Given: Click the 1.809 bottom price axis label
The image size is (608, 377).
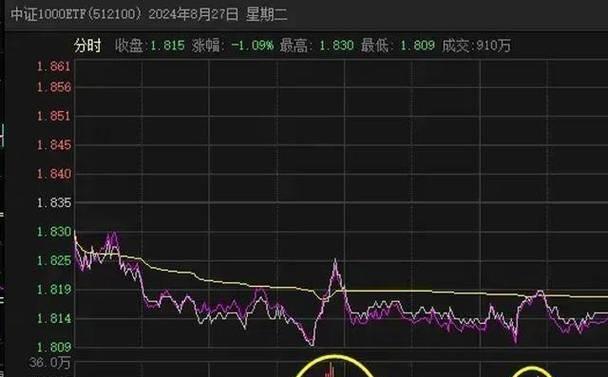Looking at the screenshot, I should click(x=54, y=346).
